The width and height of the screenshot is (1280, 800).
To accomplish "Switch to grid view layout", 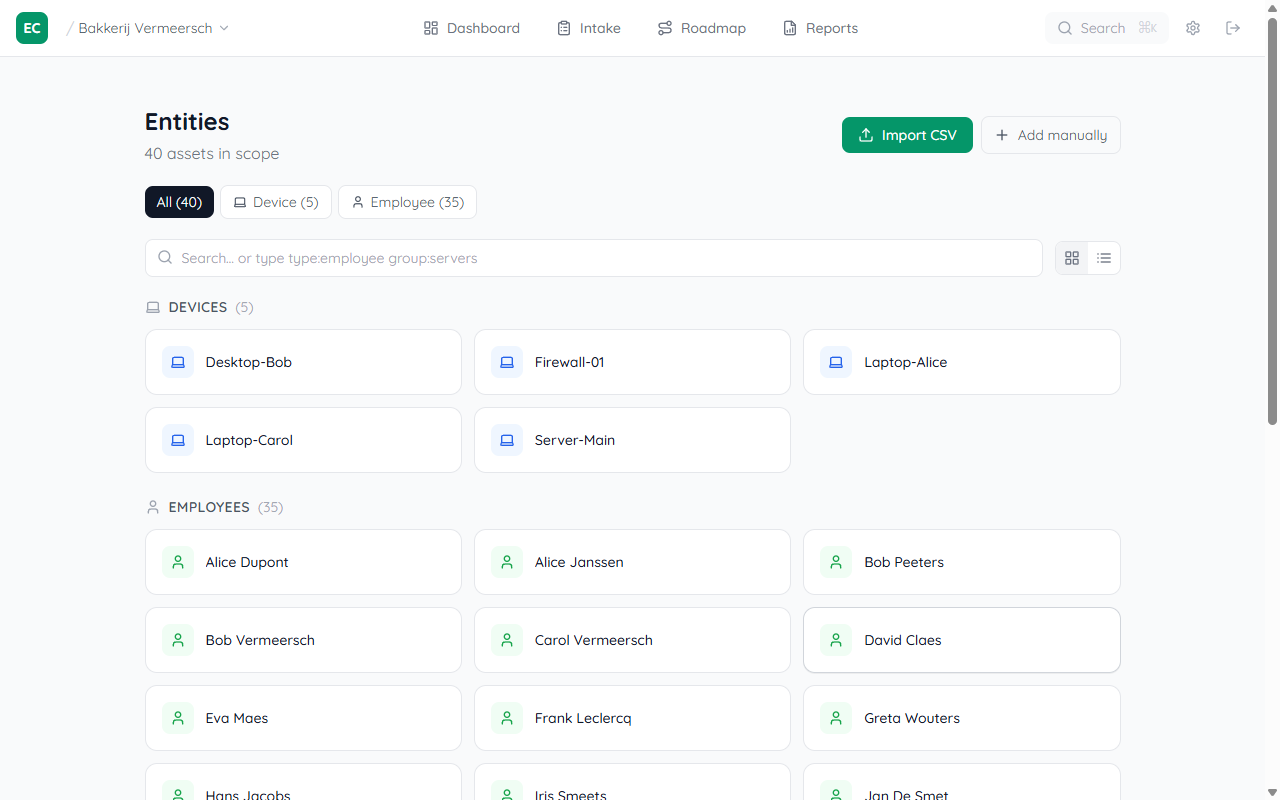I will (1072, 258).
